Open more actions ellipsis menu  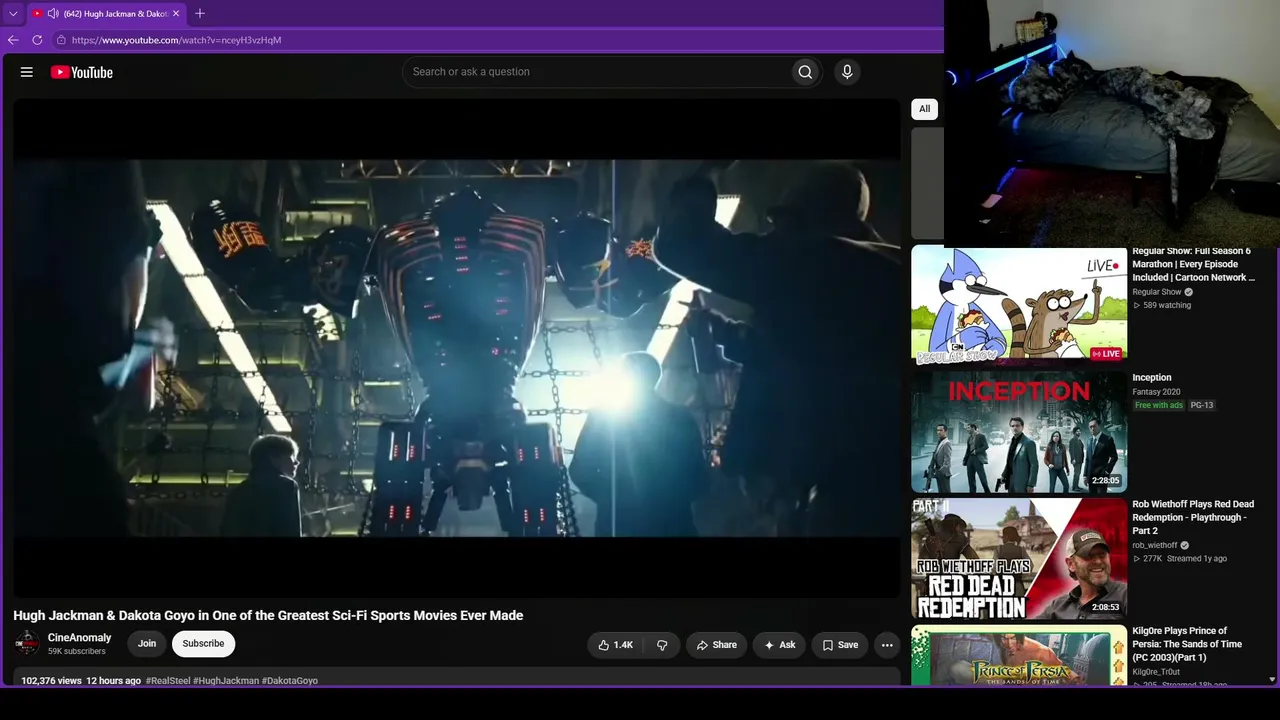click(x=887, y=645)
